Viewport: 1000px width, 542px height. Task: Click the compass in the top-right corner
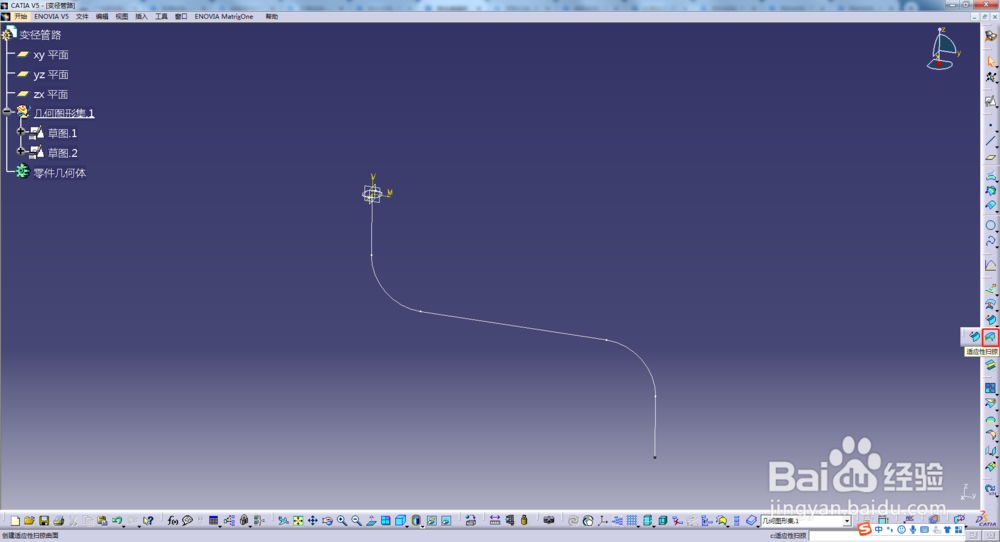pos(942,49)
